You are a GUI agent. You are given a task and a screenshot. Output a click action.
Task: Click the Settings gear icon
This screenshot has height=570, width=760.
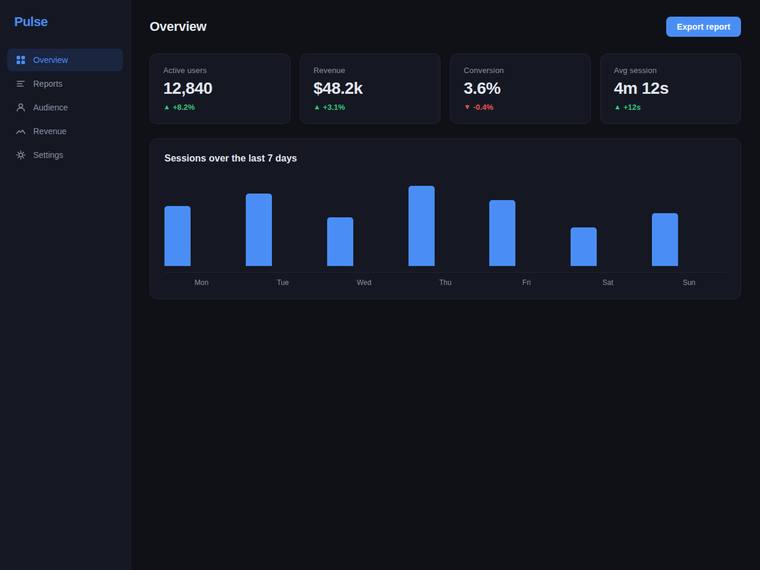20,155
